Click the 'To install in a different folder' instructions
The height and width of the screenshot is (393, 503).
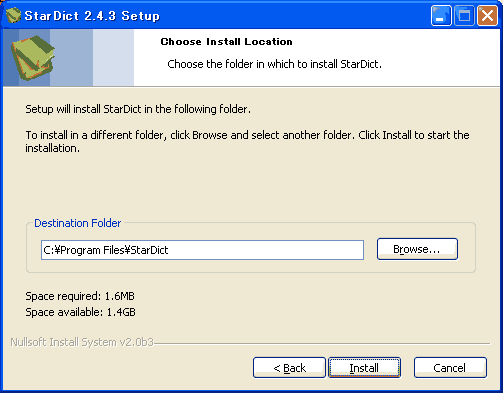[247, 141]
